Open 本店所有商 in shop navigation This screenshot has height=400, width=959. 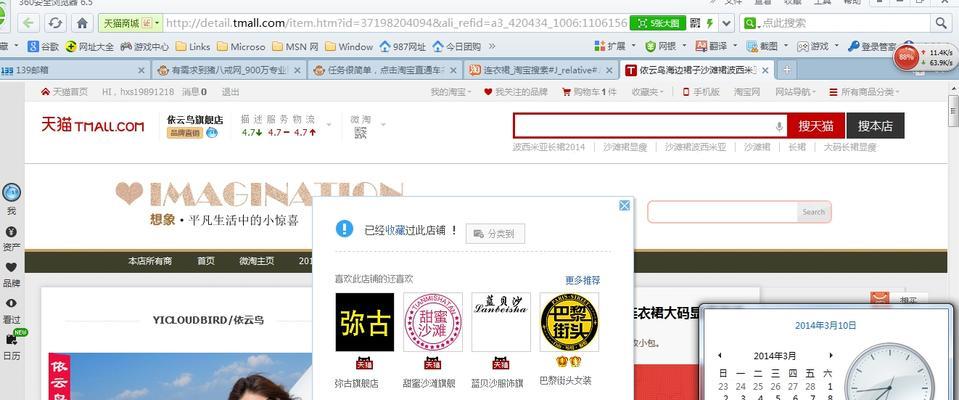coord(150,261)
